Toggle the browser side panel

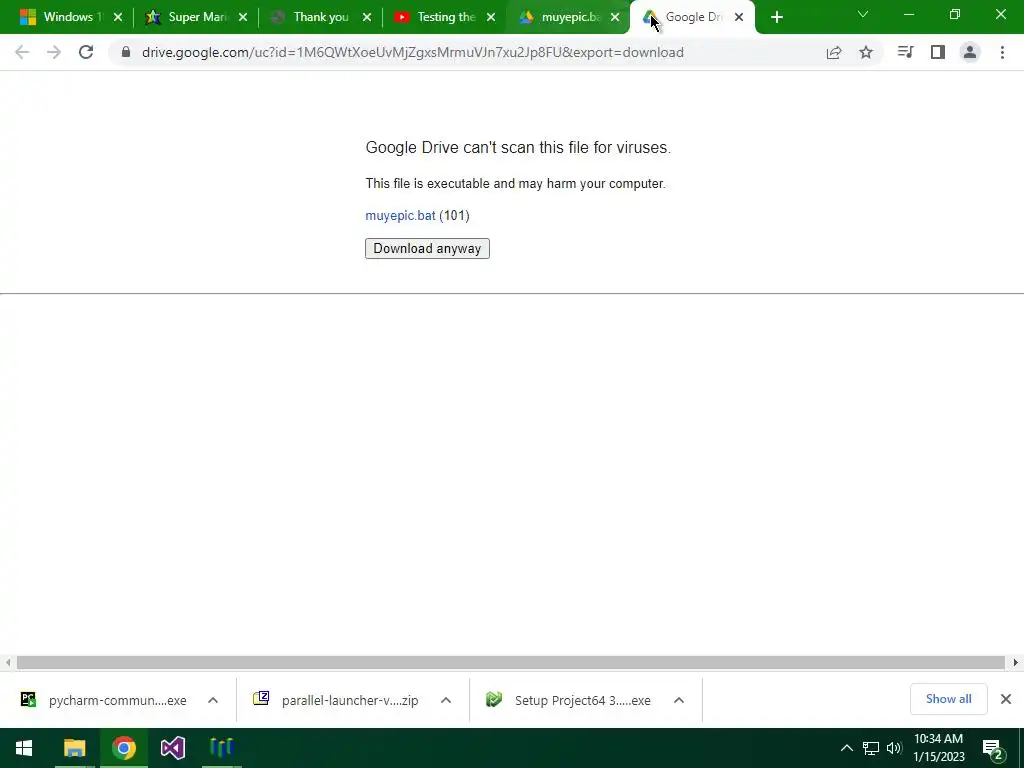pyautogui.click(x=938, y=52)
